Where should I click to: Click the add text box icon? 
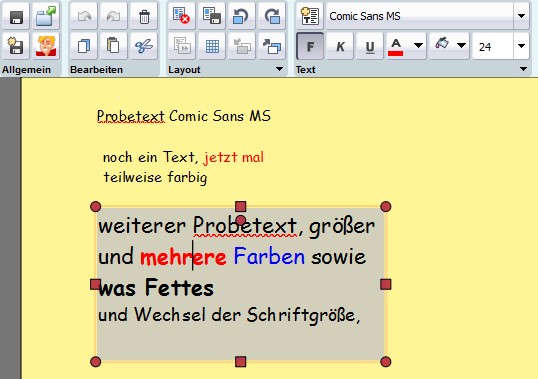(310, 16)
